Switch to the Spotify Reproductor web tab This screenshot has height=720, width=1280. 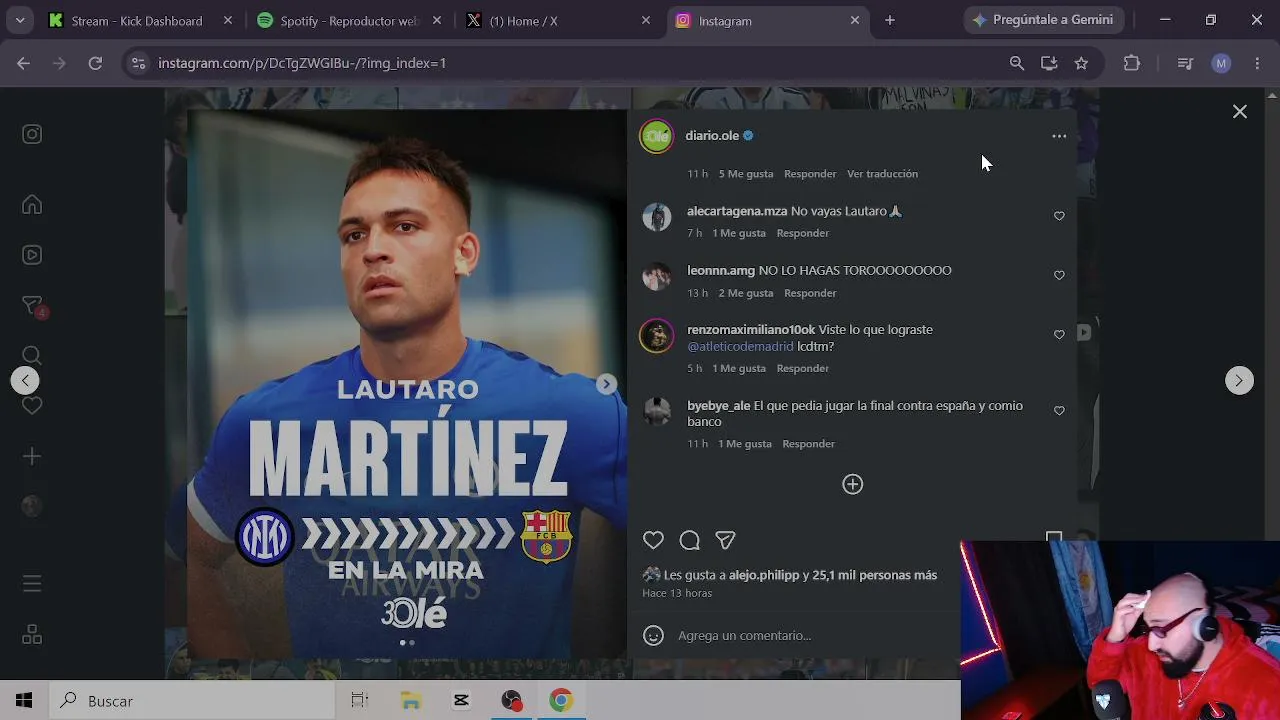[x=349, y=20]
